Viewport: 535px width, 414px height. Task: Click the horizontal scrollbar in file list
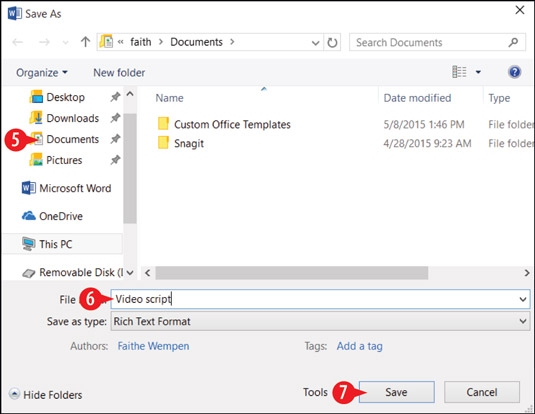click(292, 273)
